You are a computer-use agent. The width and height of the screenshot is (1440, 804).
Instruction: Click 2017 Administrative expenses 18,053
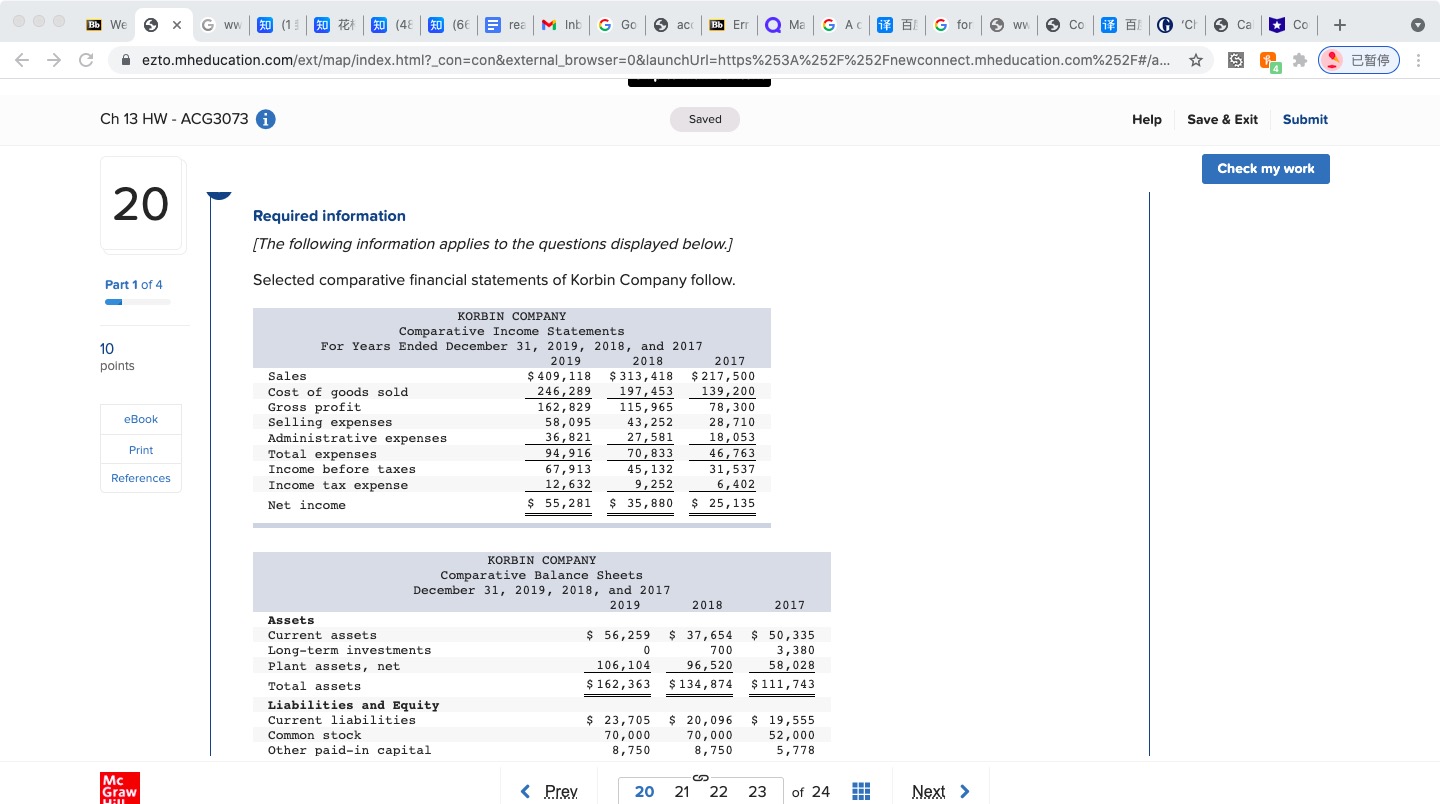pos(731,438)
